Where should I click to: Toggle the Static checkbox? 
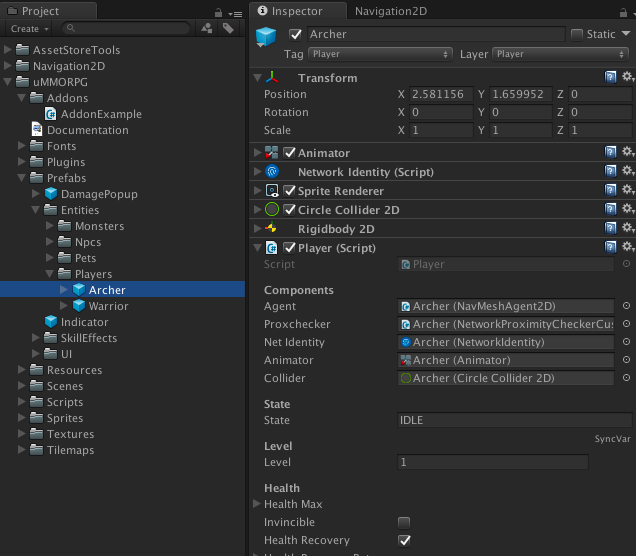[x=576, y=34]
